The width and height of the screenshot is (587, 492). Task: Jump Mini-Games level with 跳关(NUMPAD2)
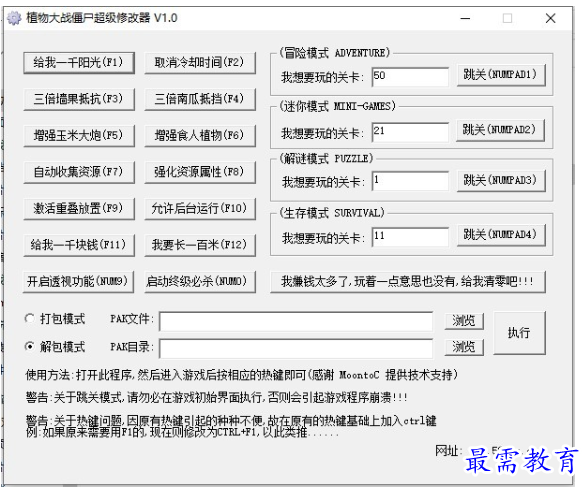tap(500, 130)
